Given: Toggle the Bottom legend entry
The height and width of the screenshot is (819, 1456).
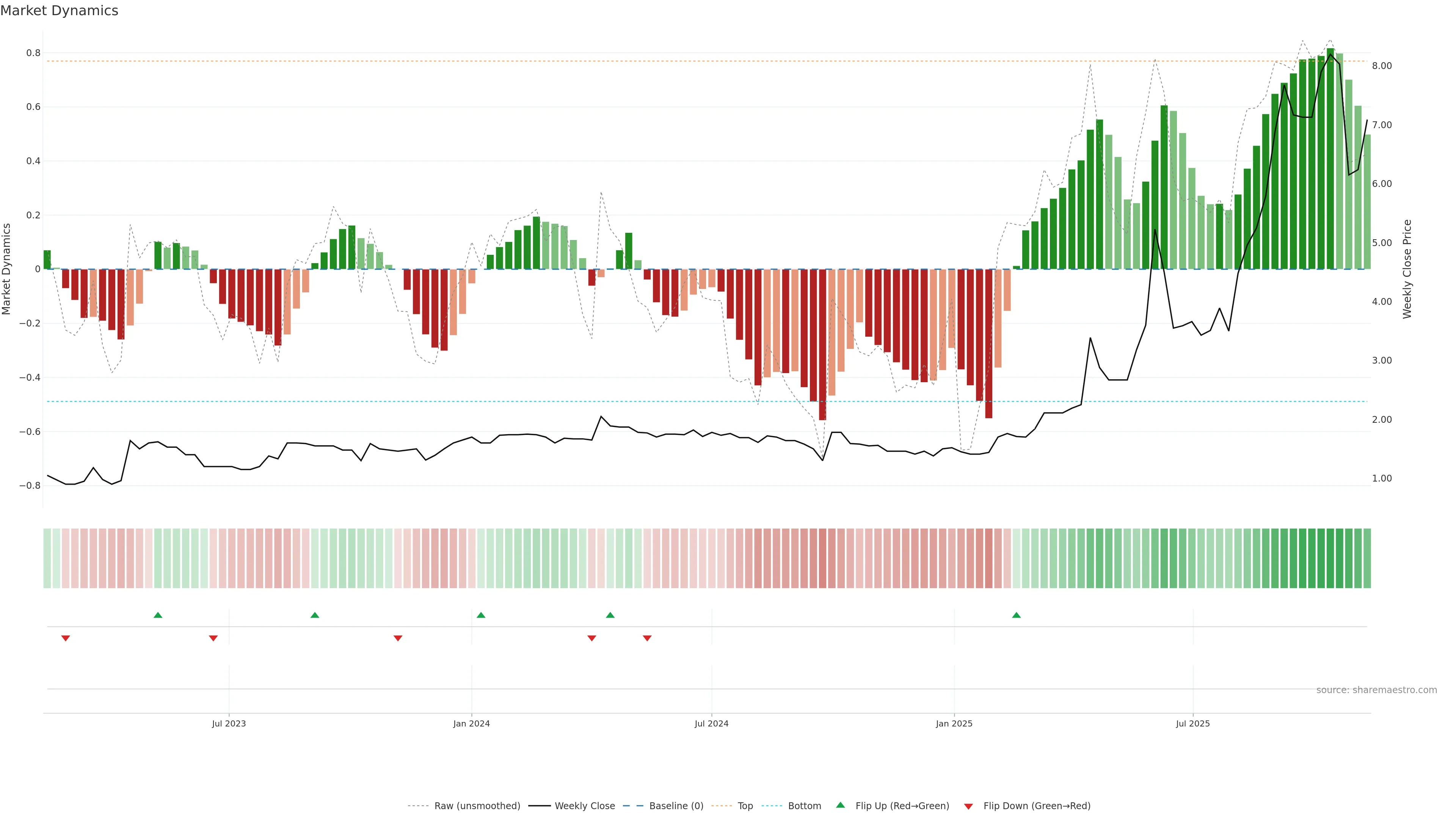Looking at the screenshot, I should coord(804,806).
